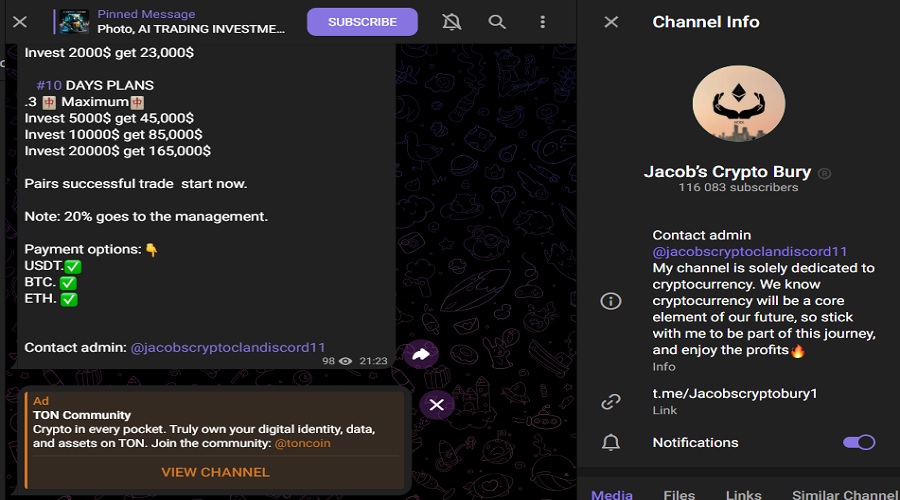Click the TON Community ad title
The height and width of the screenshot is (500, 900).
[x=82, y=415]
